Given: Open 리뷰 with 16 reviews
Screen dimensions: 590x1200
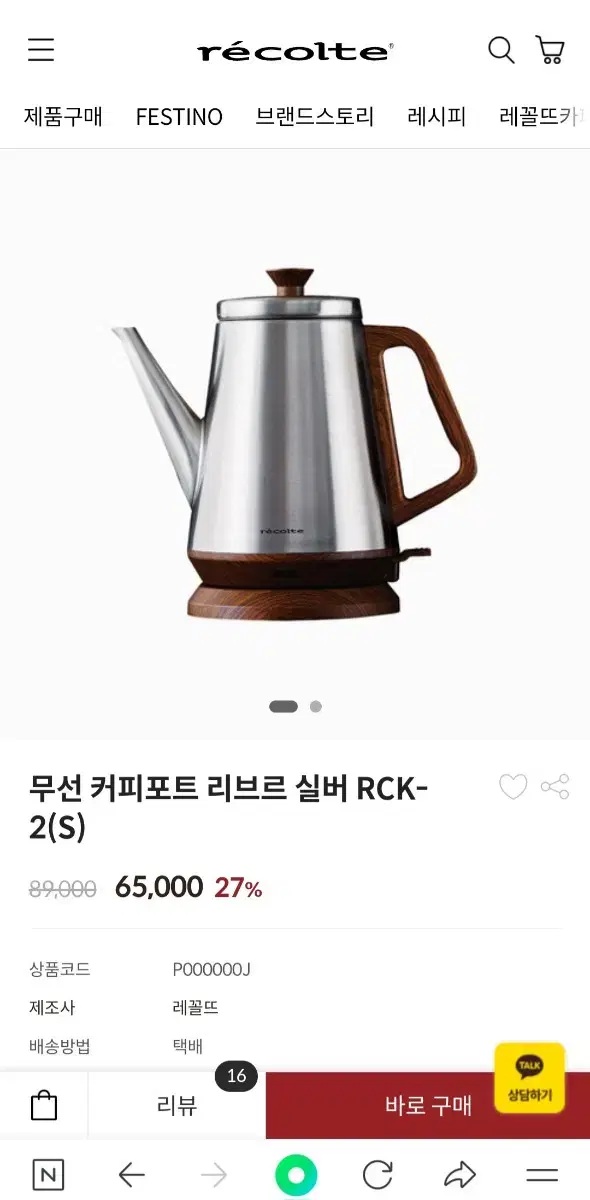Looking at the screenshot, I should pos(177,1105).
